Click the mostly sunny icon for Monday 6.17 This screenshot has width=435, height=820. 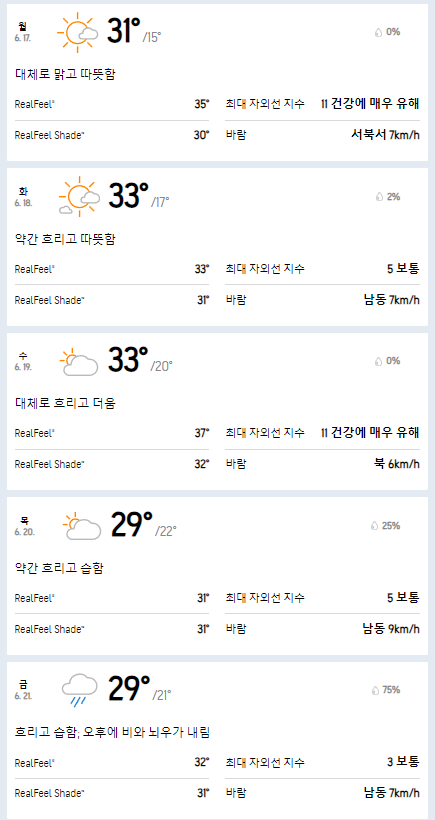(77, 32)
